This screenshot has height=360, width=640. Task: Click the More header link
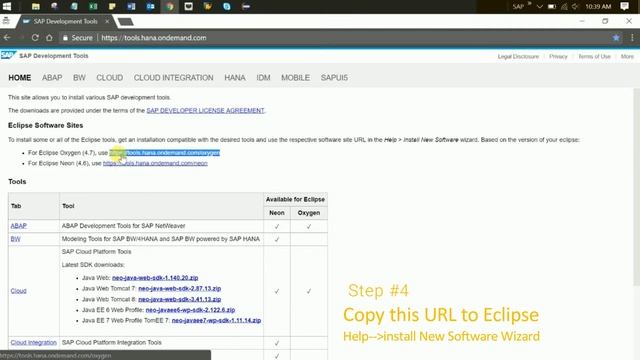(627, 56)
